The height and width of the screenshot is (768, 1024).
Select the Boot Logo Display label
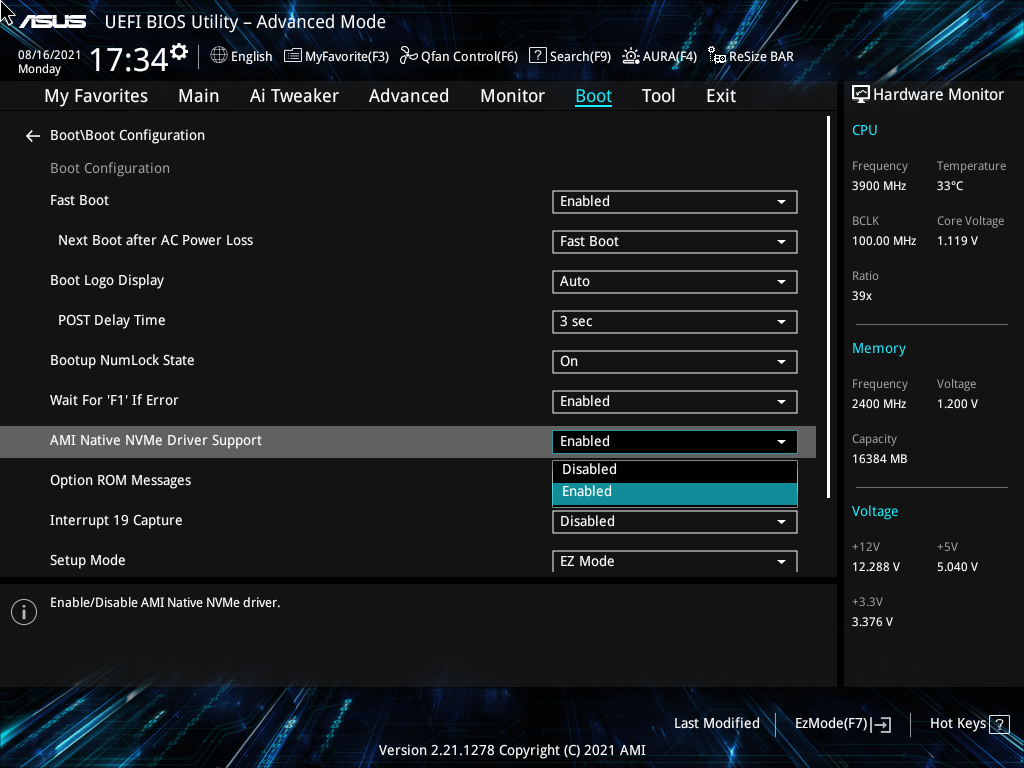(x=107, y=281)
